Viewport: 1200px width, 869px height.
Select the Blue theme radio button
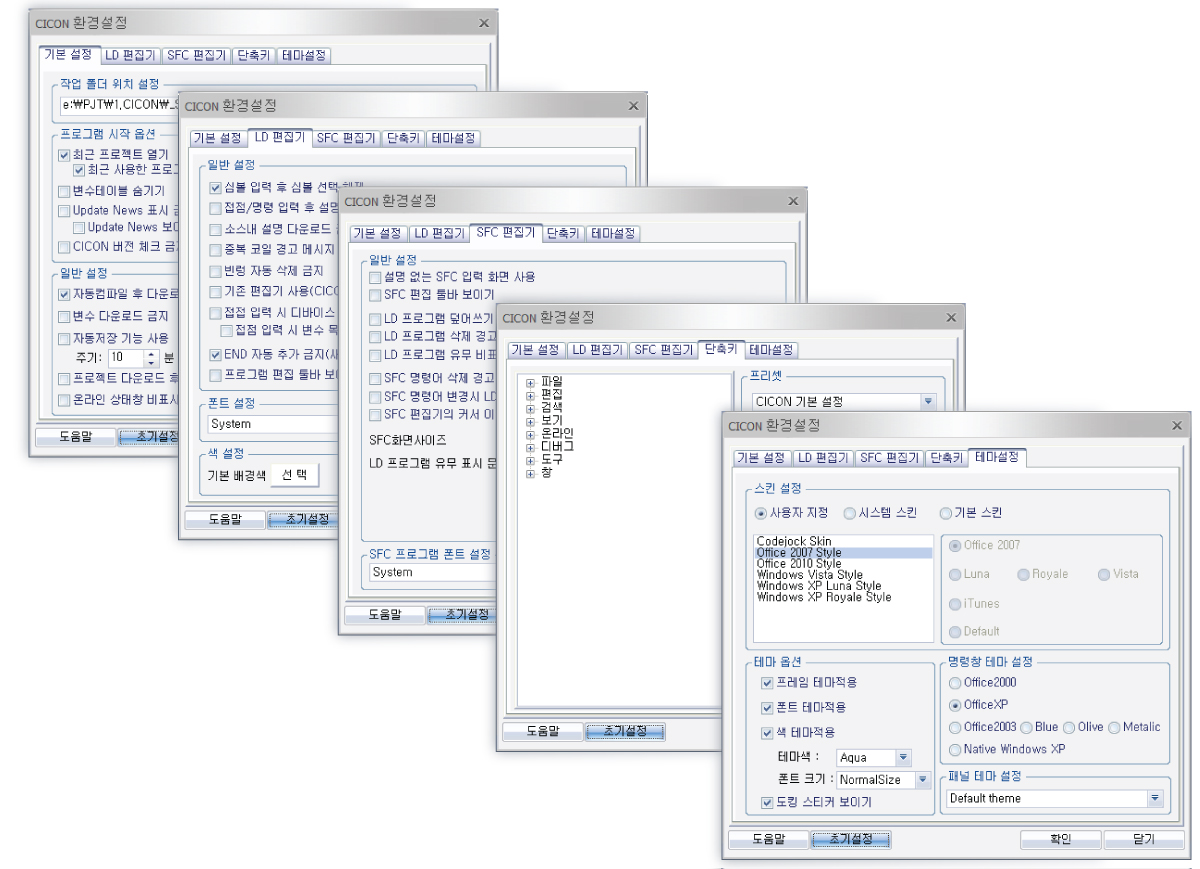tap(1027, 727)
